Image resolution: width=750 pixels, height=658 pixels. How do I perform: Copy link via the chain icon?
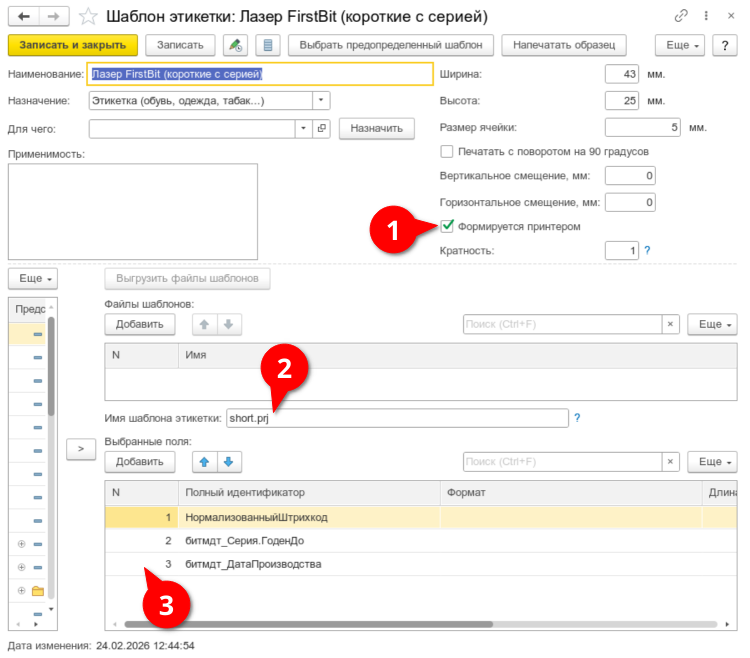pos(681,16)
